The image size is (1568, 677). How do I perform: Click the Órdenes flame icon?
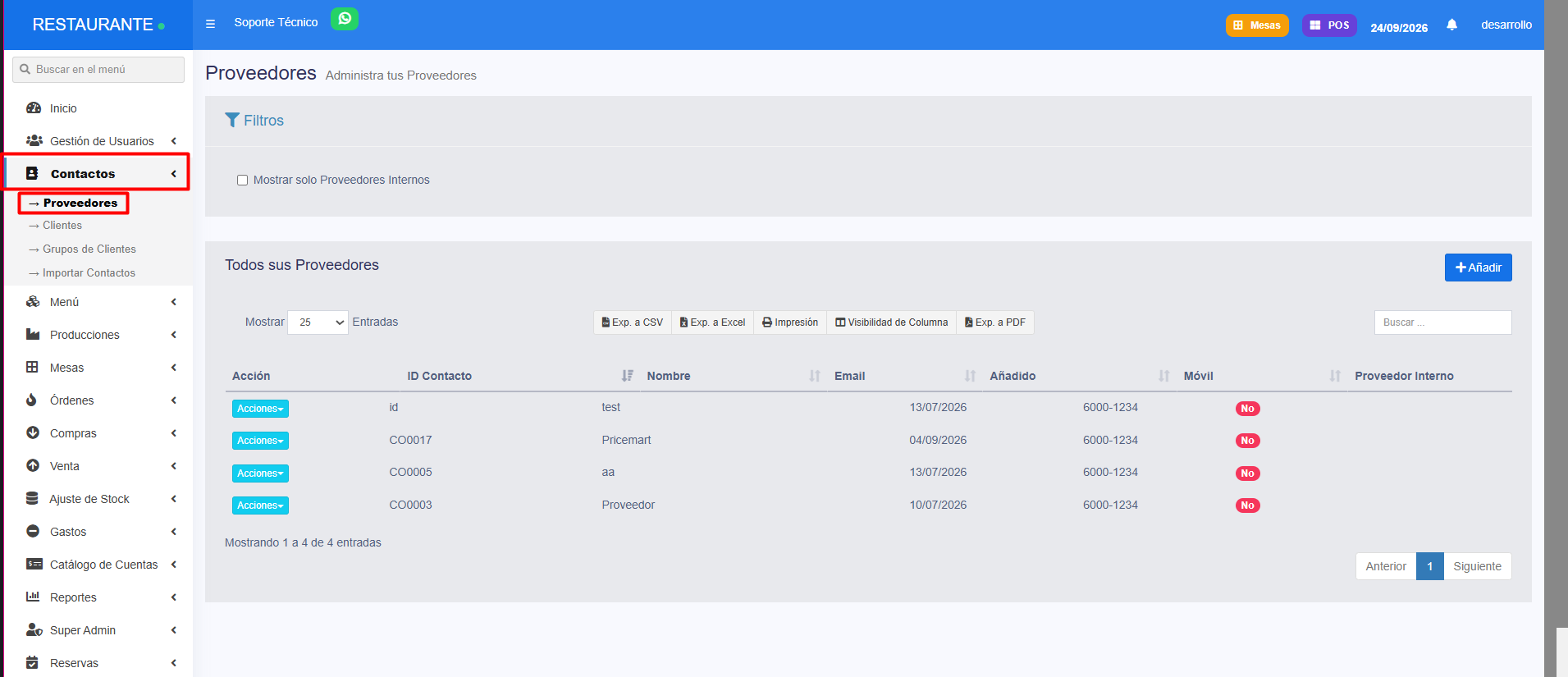click(x=31, y=400)
